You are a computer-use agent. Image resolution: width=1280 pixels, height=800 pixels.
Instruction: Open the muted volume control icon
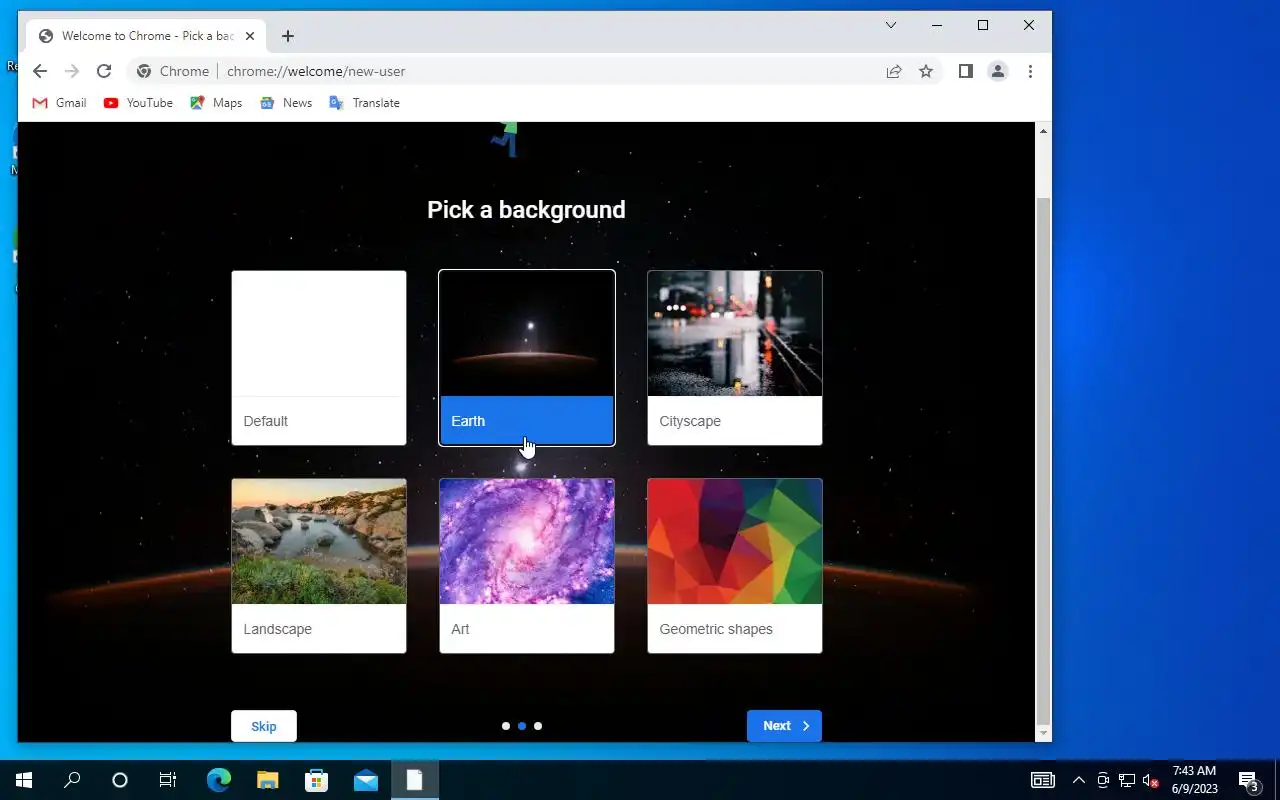(1151, 780)
